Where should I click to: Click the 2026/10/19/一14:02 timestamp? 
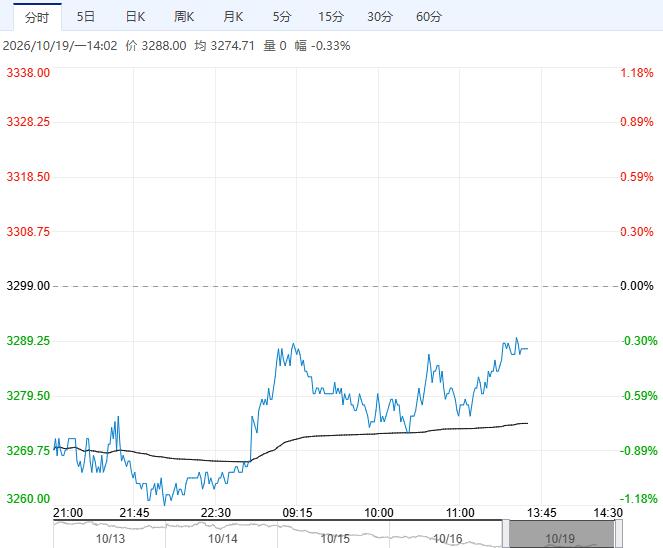point(60,46)
